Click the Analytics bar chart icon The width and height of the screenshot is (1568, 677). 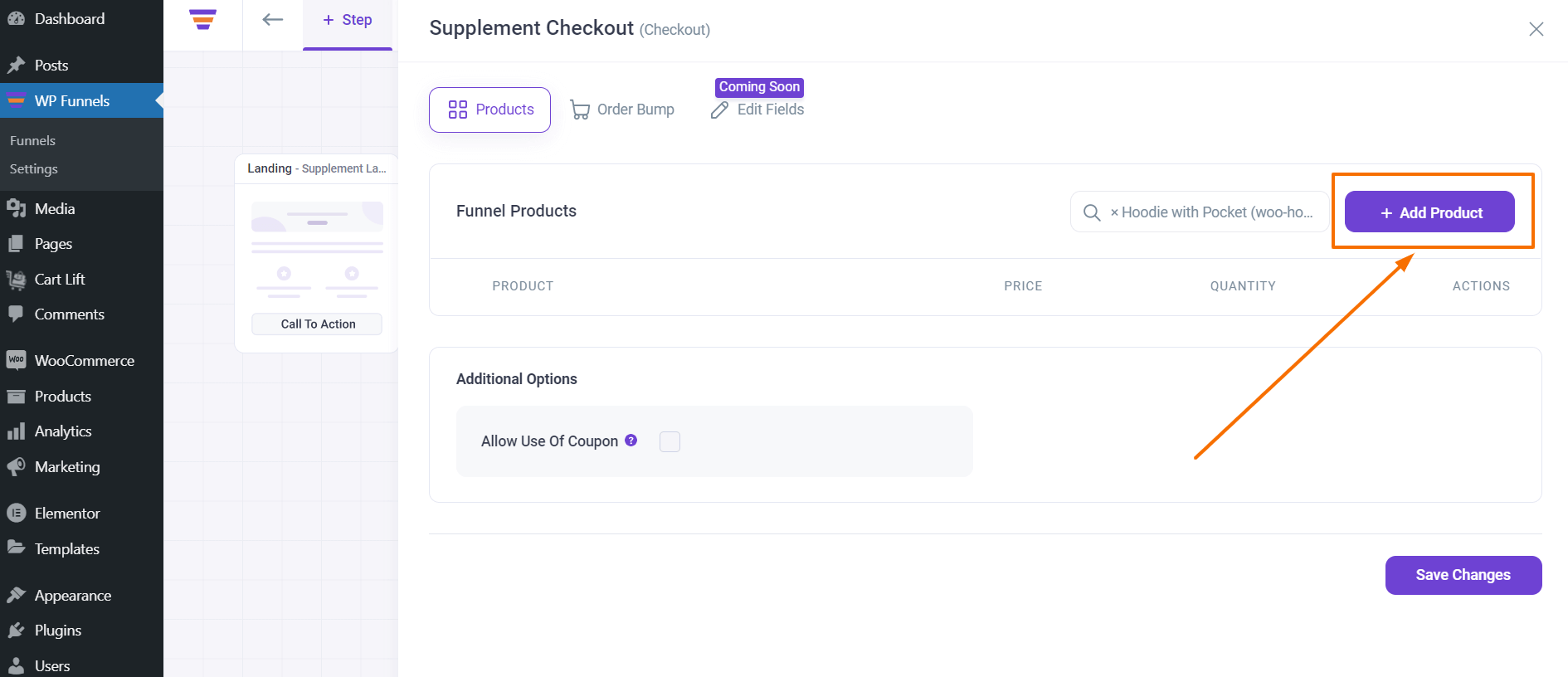point(16,431)
